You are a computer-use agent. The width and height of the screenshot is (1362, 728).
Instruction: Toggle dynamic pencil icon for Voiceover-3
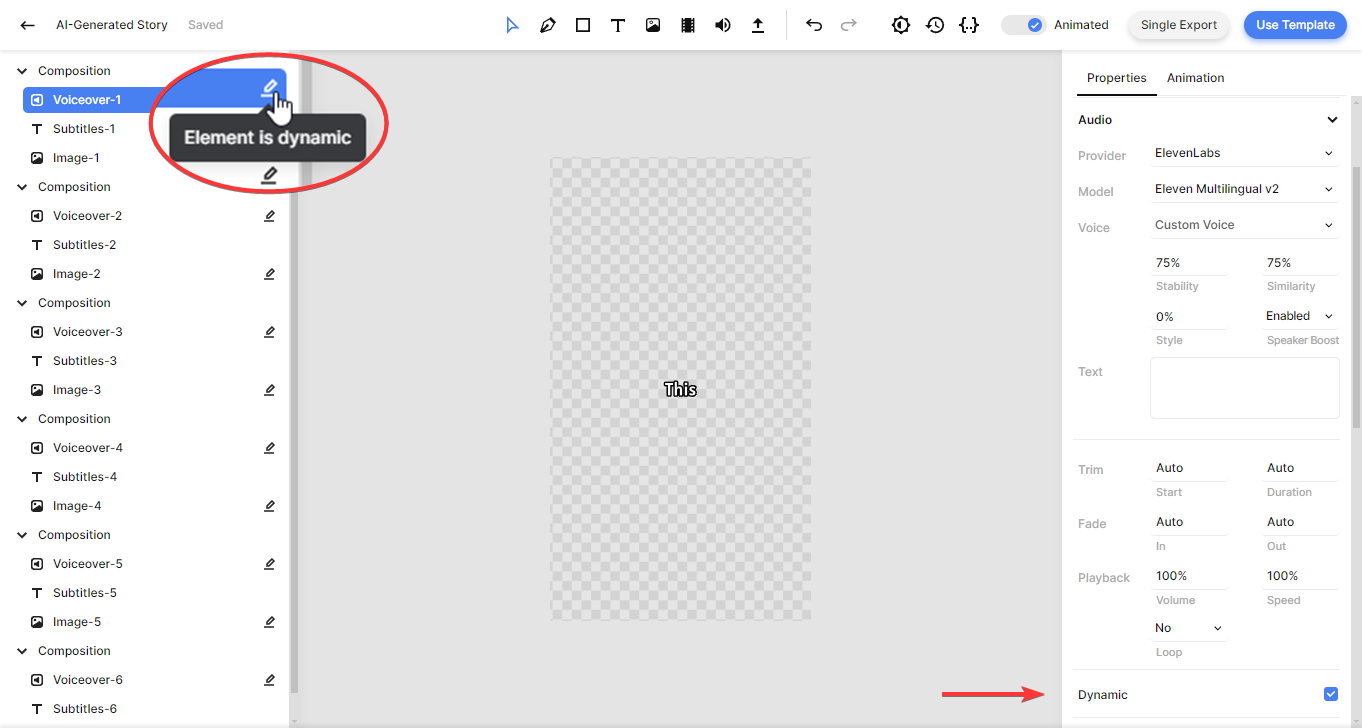pos(269,332)
